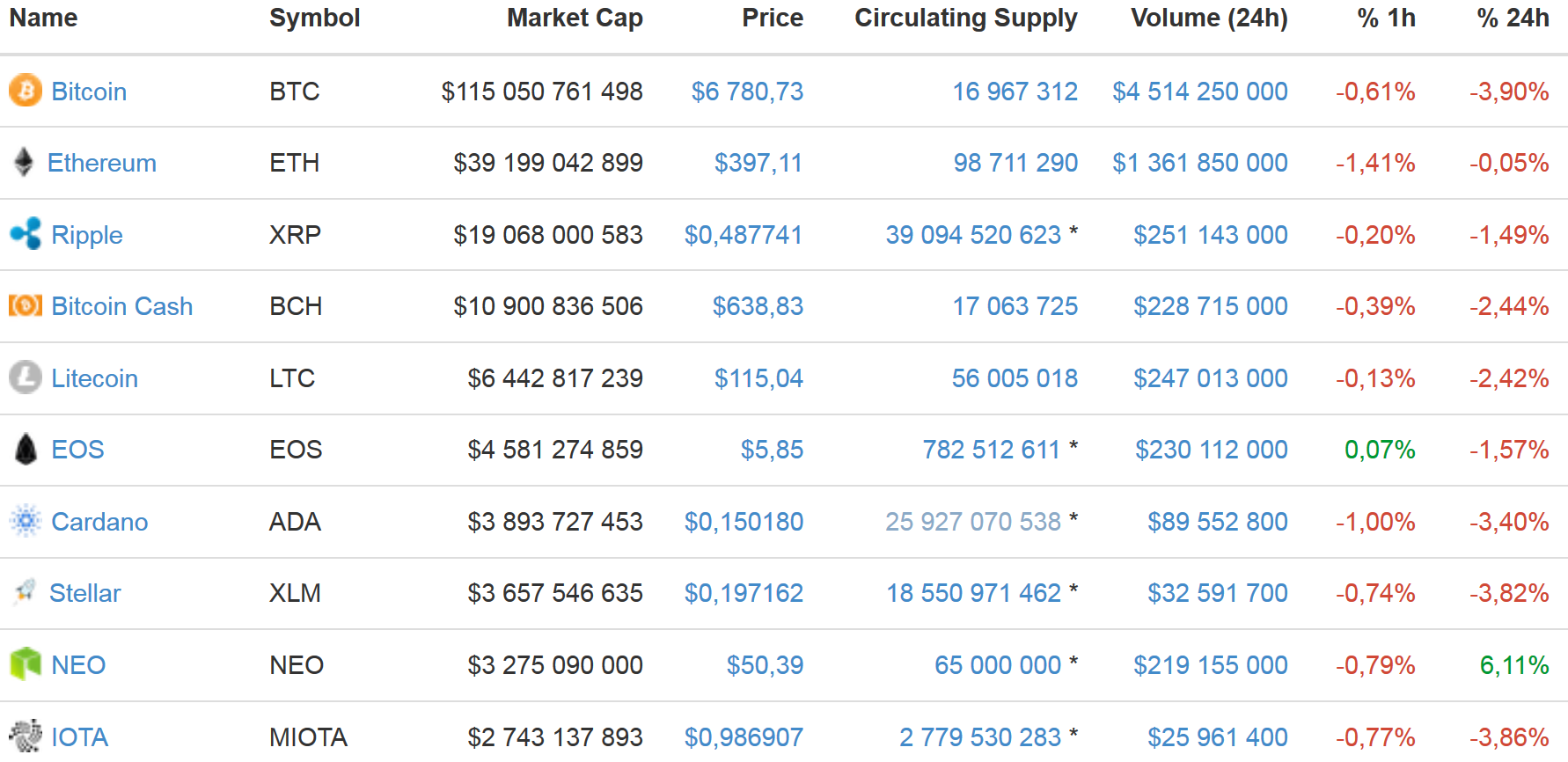1568x762 pixels.
Task: Click the IOTA logo icon
Action: [26, 736]
